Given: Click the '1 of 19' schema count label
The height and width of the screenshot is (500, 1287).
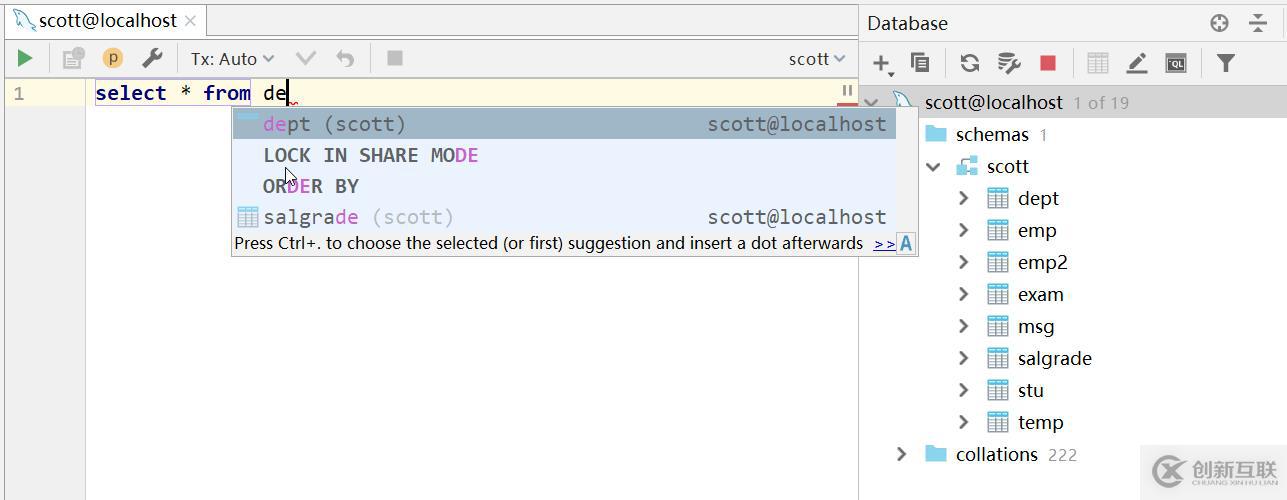Looking at the screenshot, I should [1101, 103].
